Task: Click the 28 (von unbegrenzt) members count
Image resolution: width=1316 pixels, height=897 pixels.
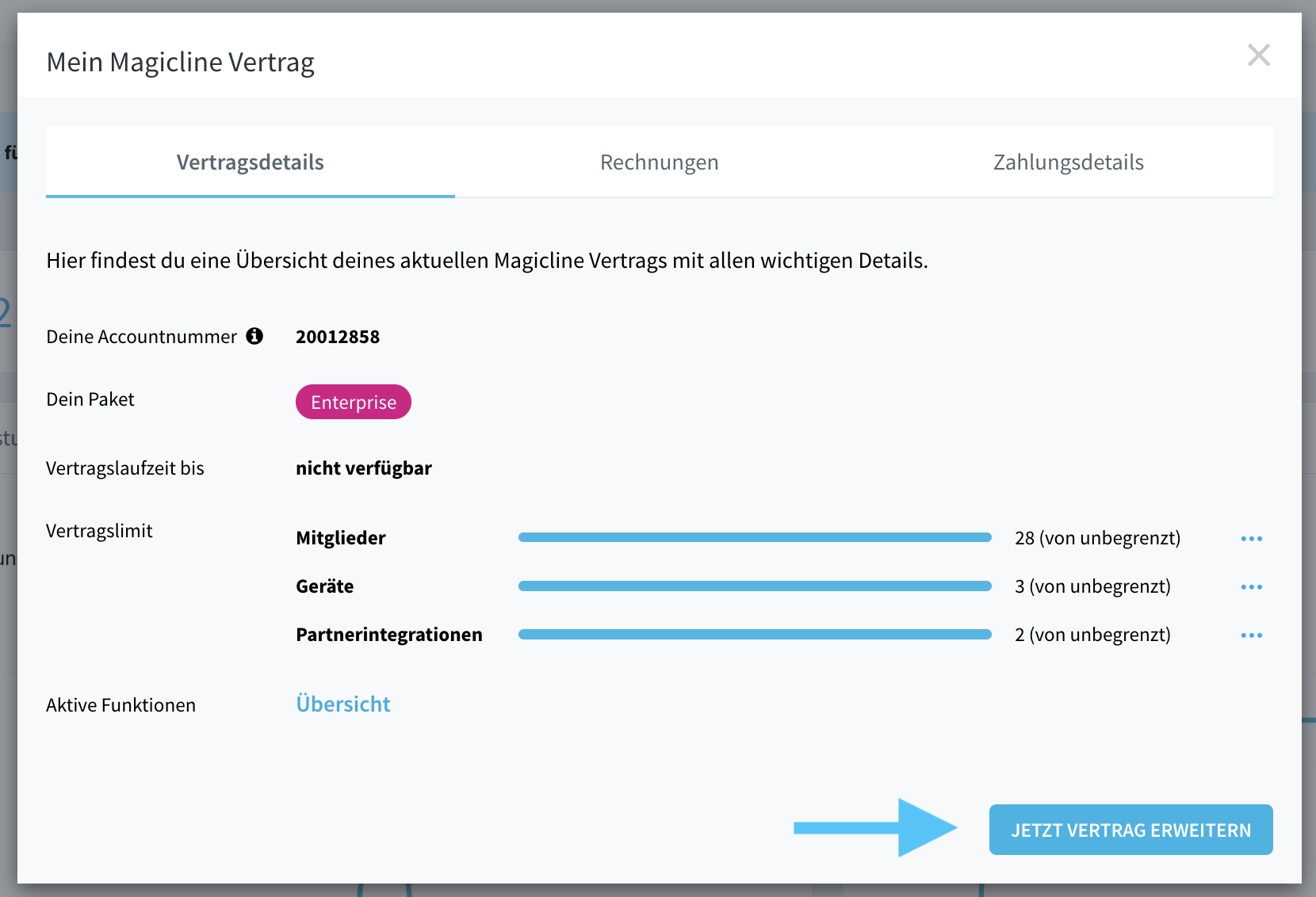Action: 1097,538
